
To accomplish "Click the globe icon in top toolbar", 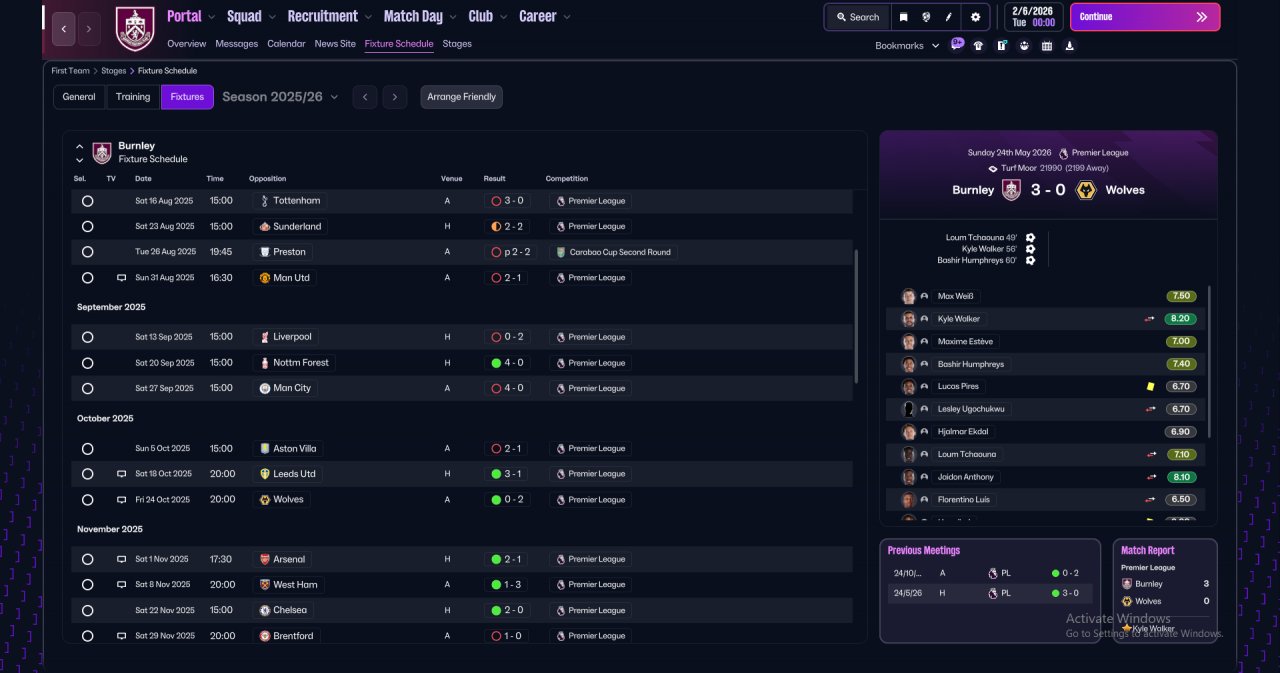I will [927, 17].
